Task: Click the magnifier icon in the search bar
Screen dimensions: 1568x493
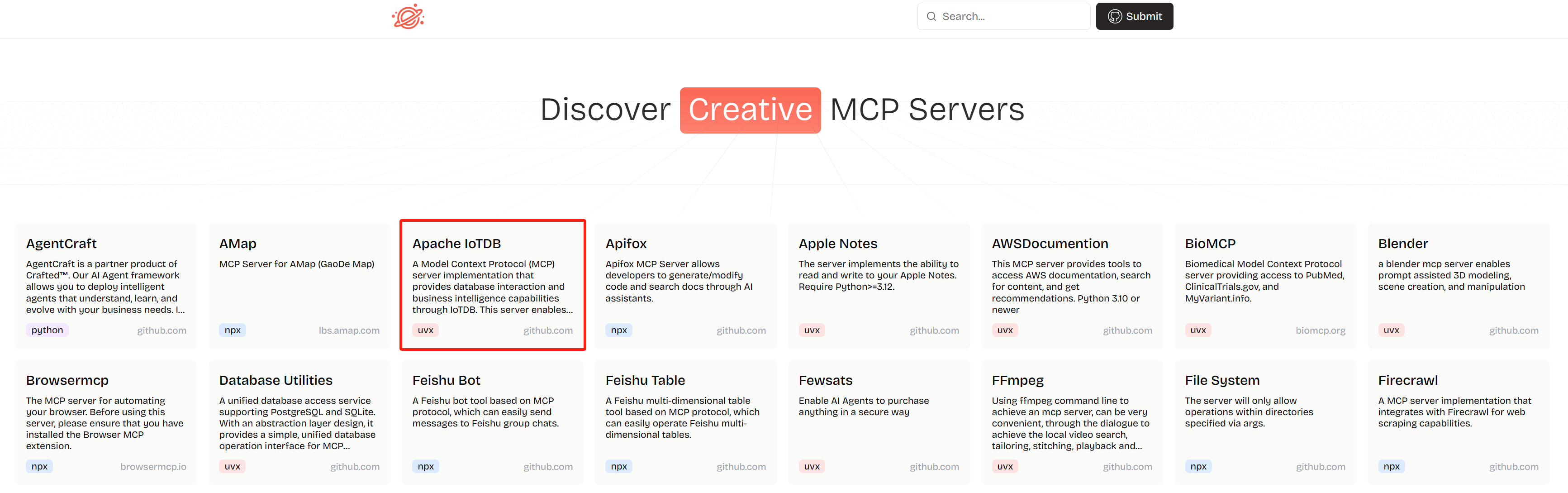Action: [931, 16]
